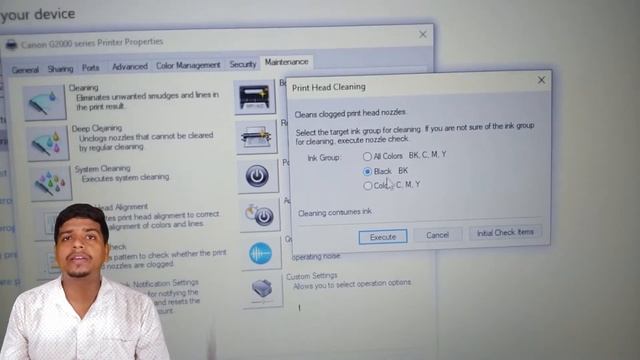
Task: Click 'Allows you to select operation options' text
Action: 352,284
